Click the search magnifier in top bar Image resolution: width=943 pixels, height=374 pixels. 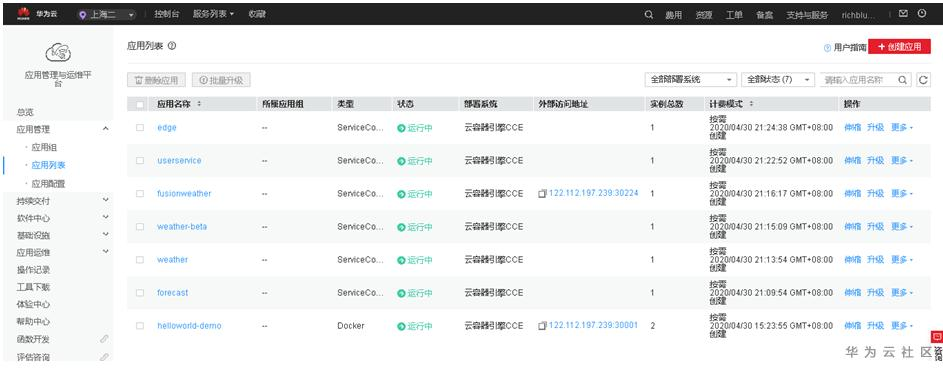(649, 14)
